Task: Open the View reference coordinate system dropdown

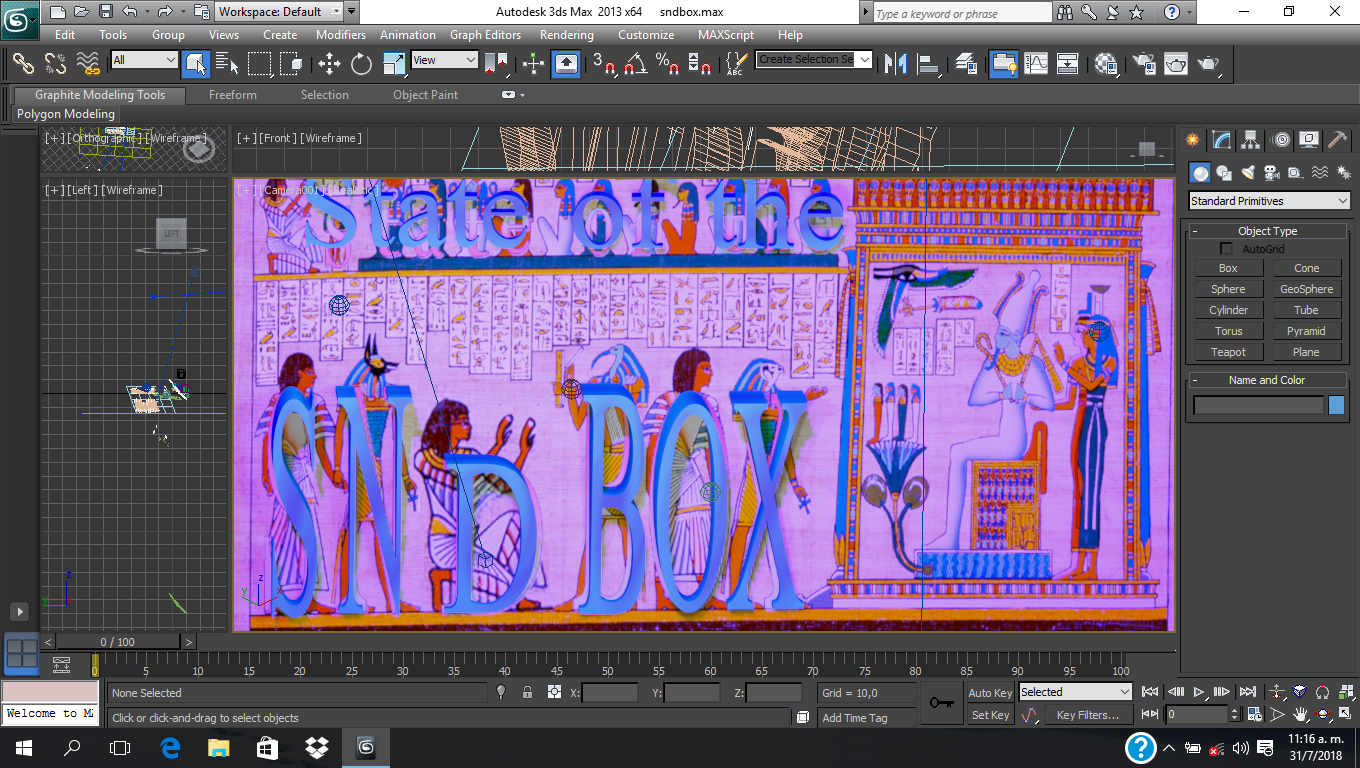Action: pyautogui.click(x=445, y=60)
